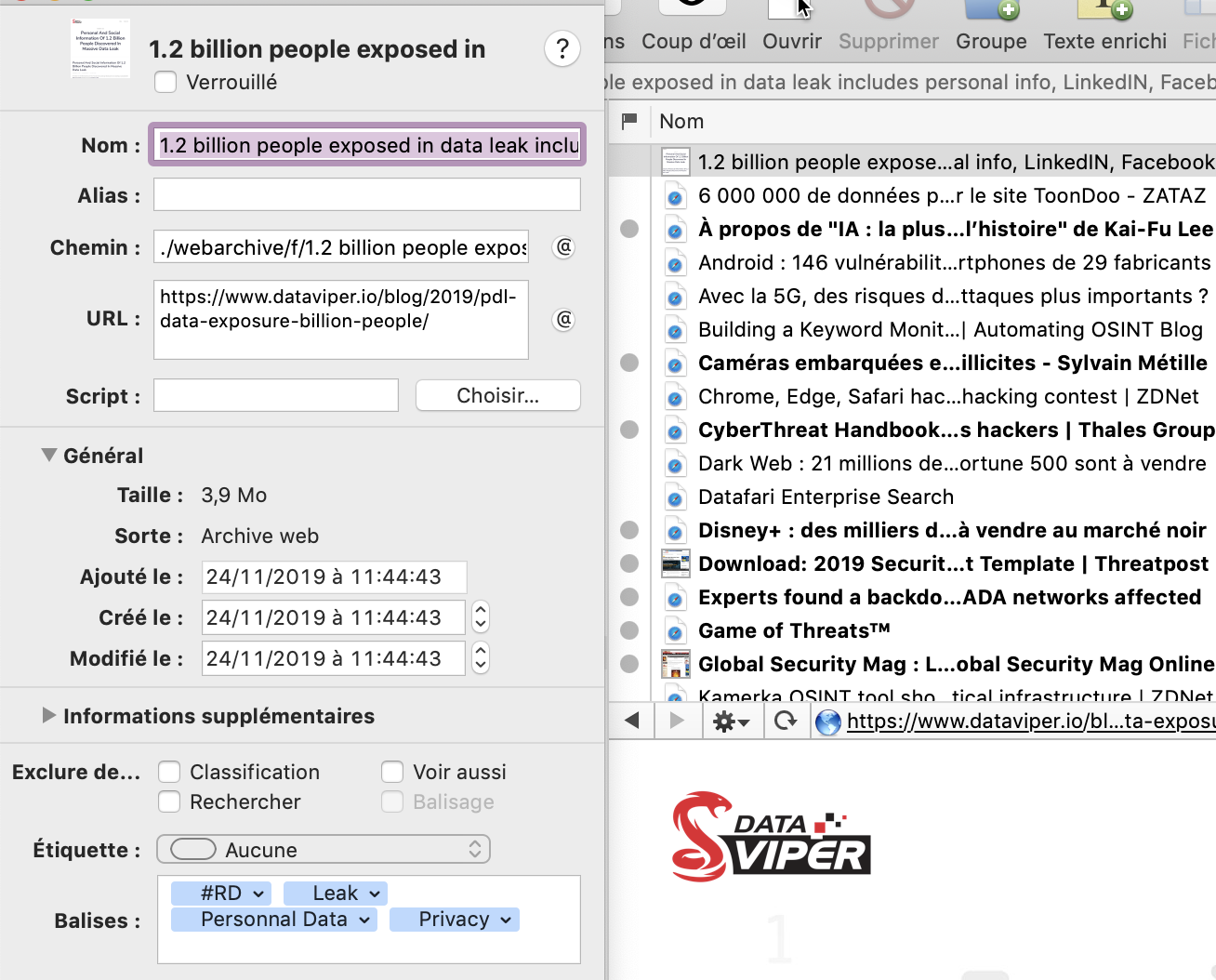This screenshot has height=980, width=1216.
Task: Select the Dark Web : 21 millions row
Action: 912,463
